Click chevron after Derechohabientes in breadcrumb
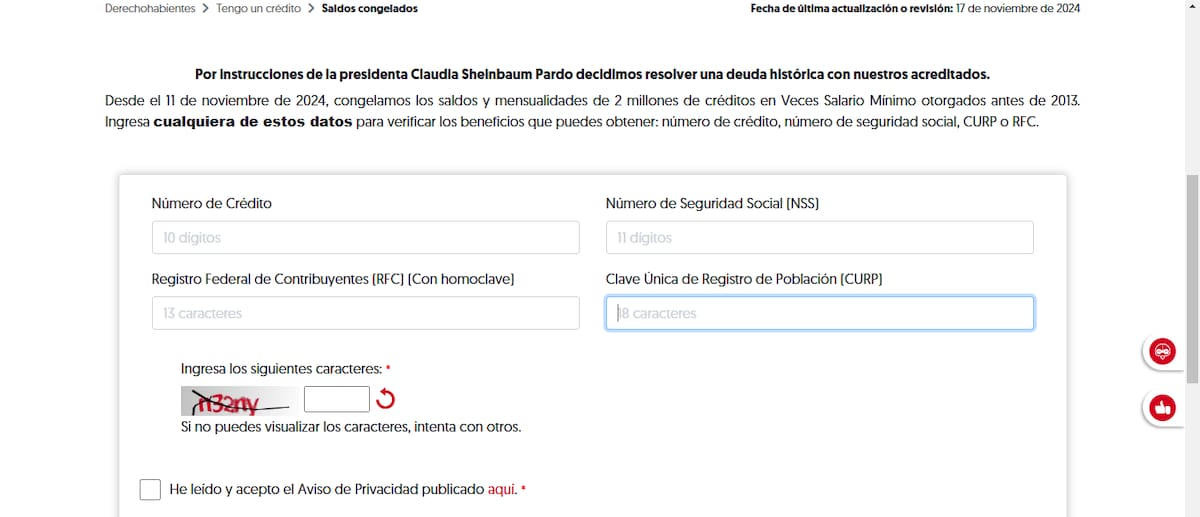This screenshot has width=1200, height=517. click(205, 9)
